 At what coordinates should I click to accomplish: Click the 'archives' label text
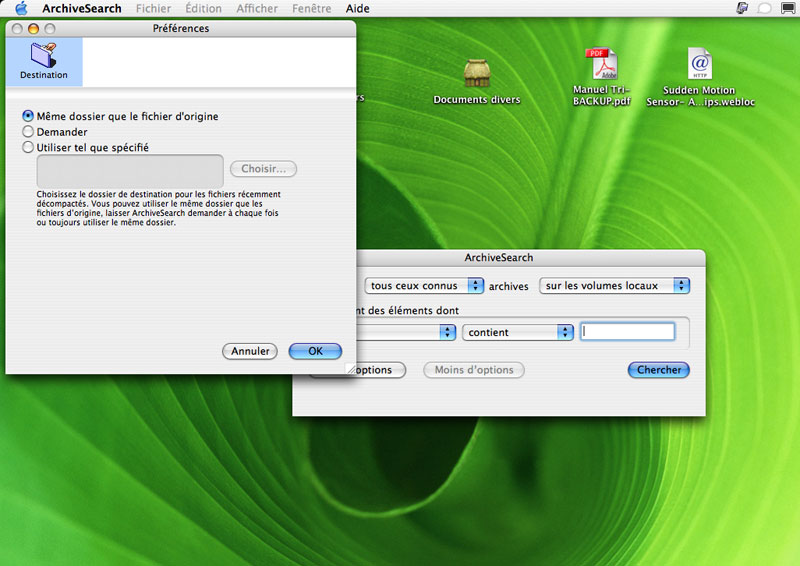(x=508, y=286)
